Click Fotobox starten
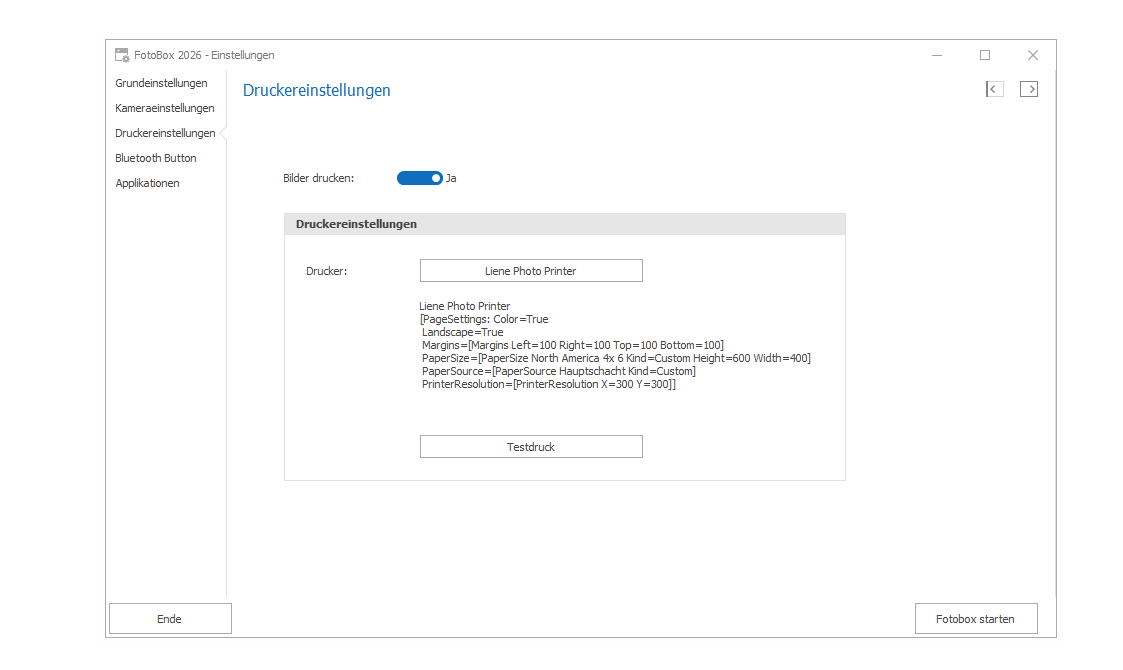 pyautogui.click(x=976, y=618)
